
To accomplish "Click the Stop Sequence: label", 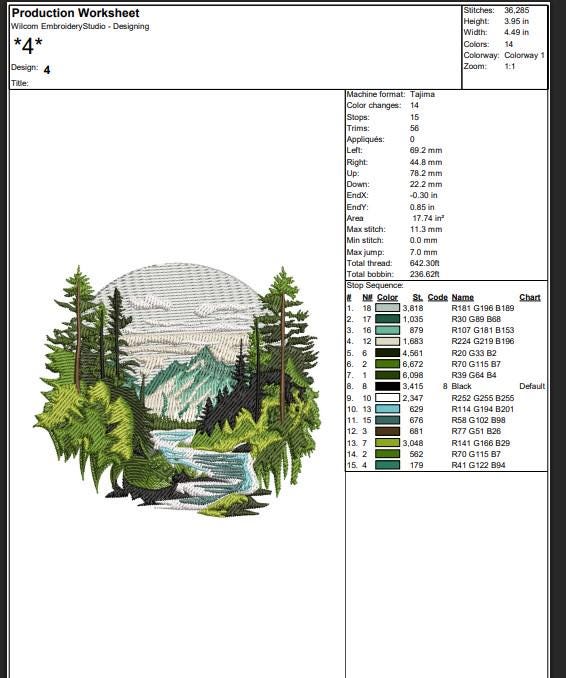I will point(375,285).
